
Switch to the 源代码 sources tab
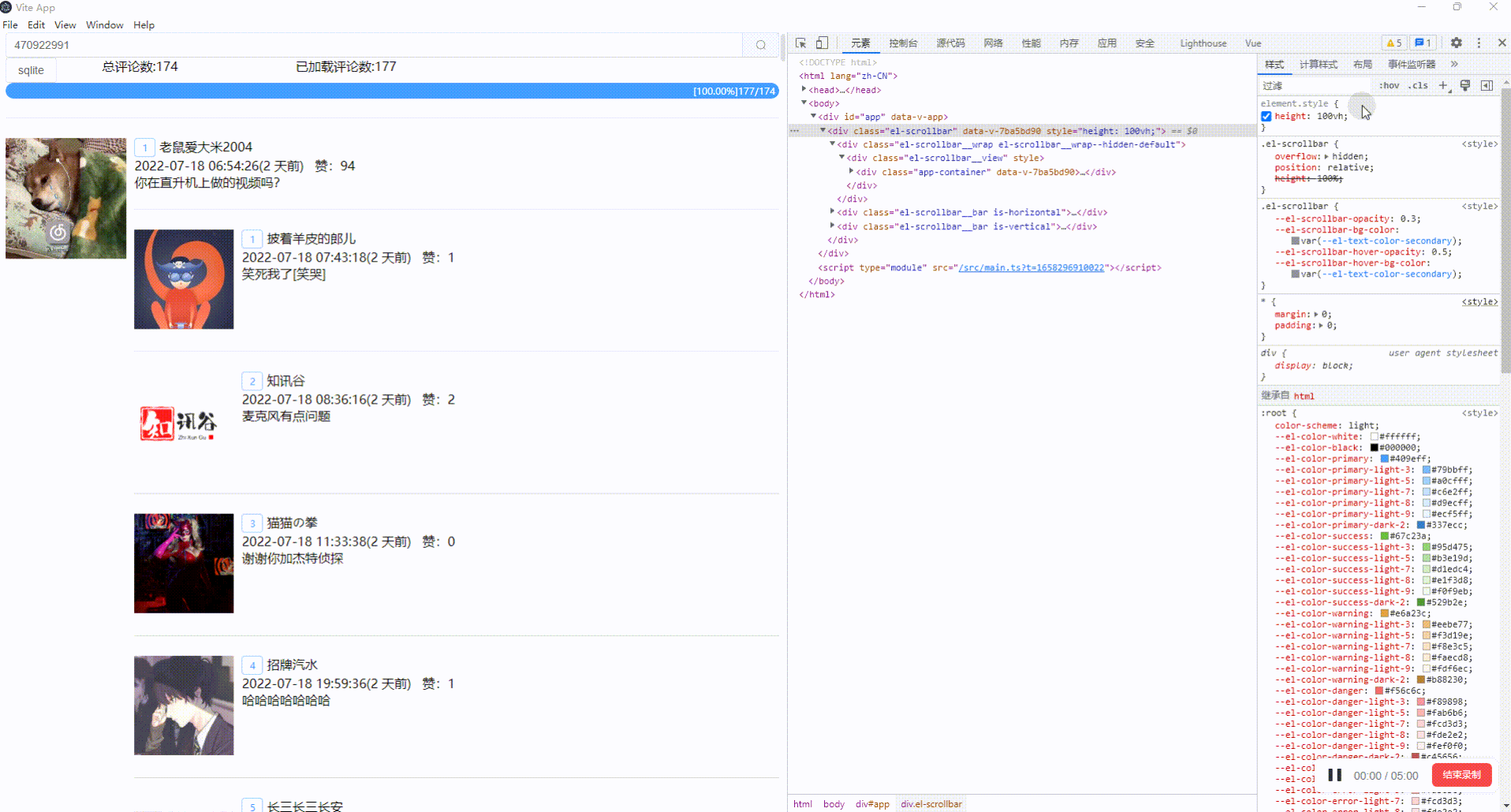[950, 43]
